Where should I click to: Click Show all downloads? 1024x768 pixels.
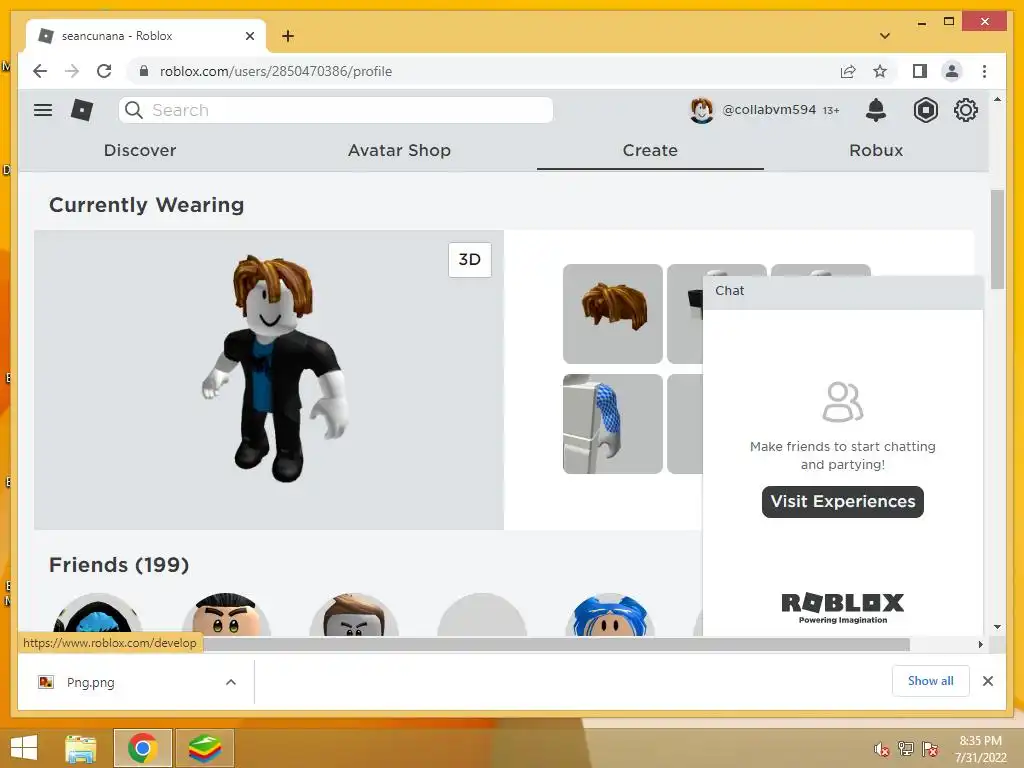[x=931, y=681]
